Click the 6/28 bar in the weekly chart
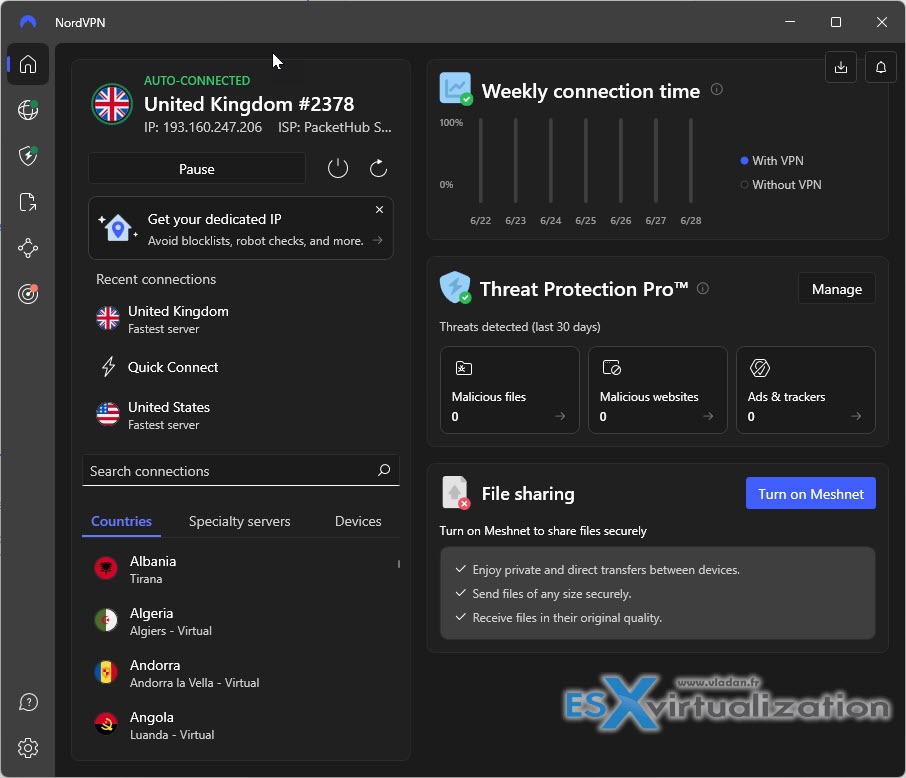The image size is (906, 778). 690,160
